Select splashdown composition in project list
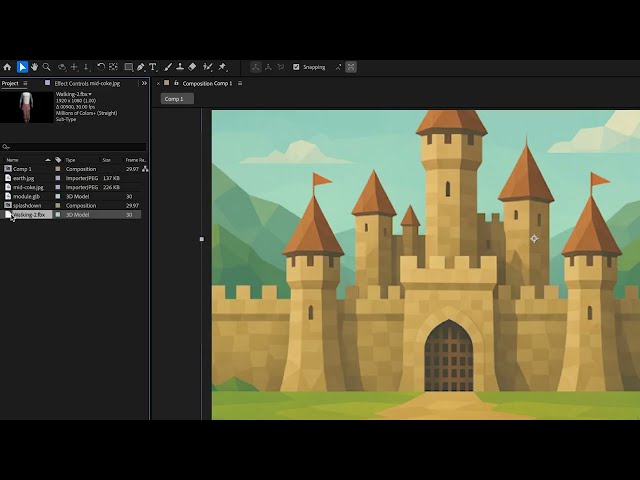 click(27, 205)
